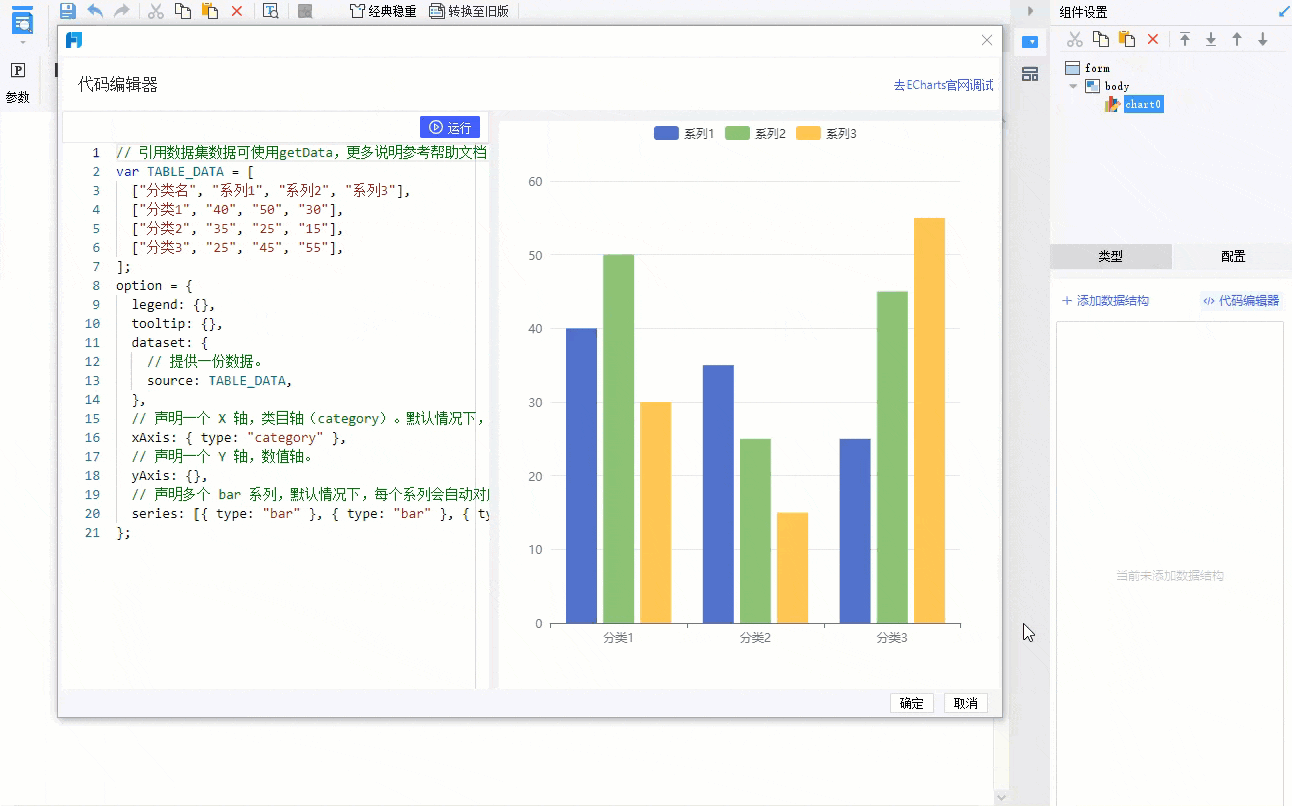This screenshot has height=806, width=1292.
Task: Click the green 系列2 legend color swatch
Action: [x=737, y=134]
